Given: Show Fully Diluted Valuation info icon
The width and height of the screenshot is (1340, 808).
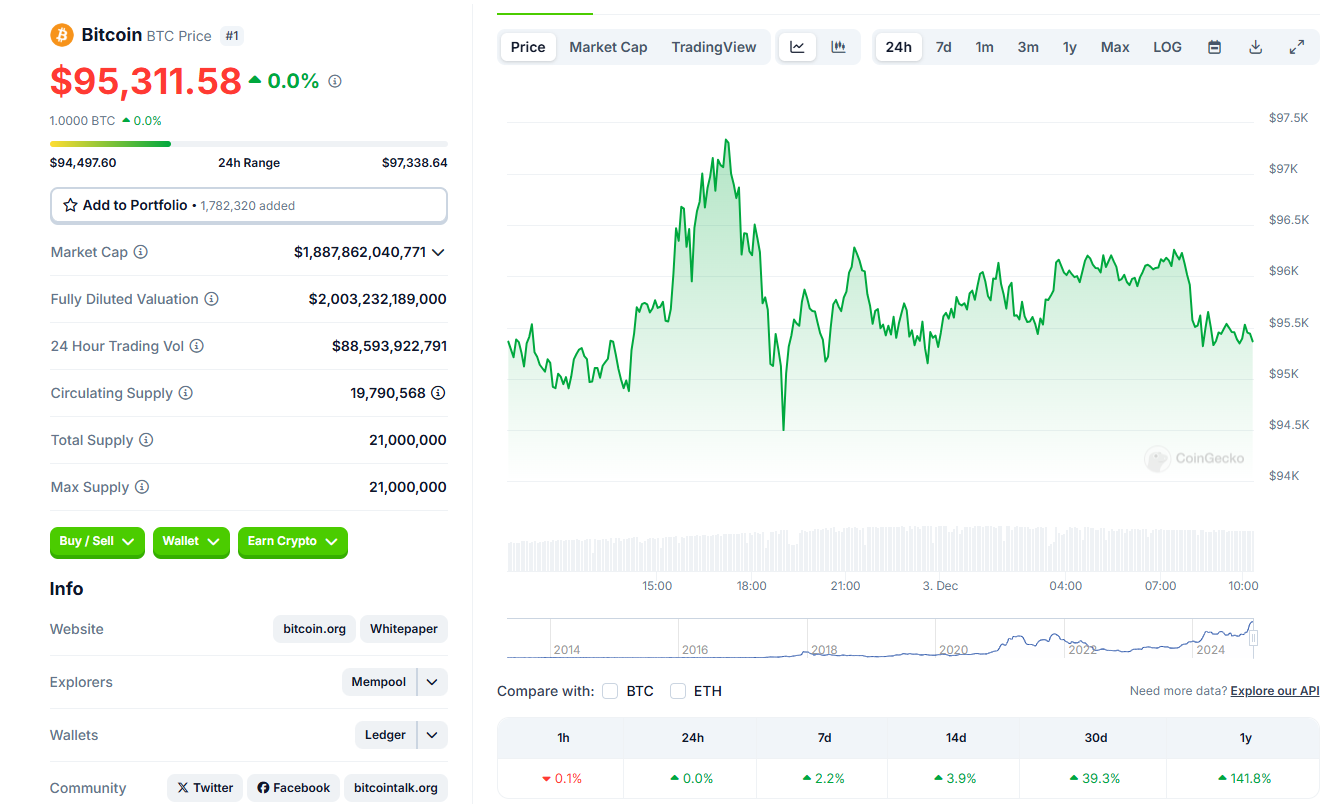Looking at the screenshot, I should click(x=211, y=299).
